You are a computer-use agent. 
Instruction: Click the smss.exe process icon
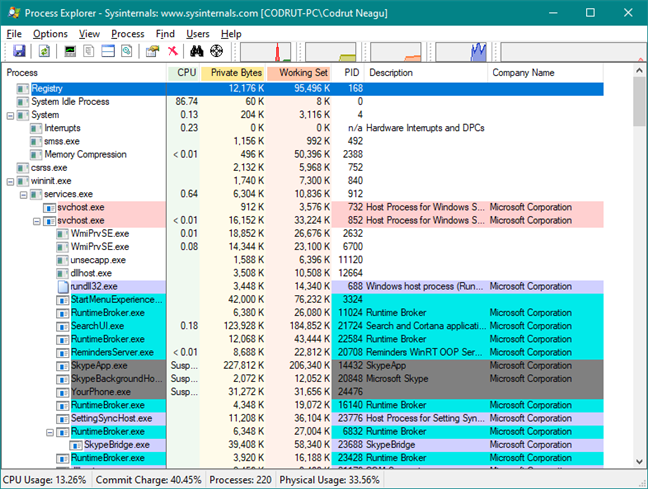point(36,142)
